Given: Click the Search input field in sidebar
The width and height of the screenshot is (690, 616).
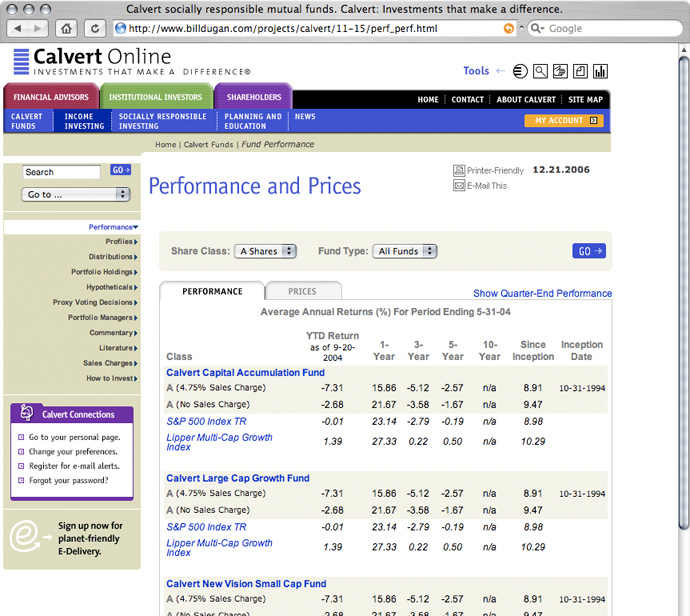Looking at the screenshot, I should tap(61, 172).
